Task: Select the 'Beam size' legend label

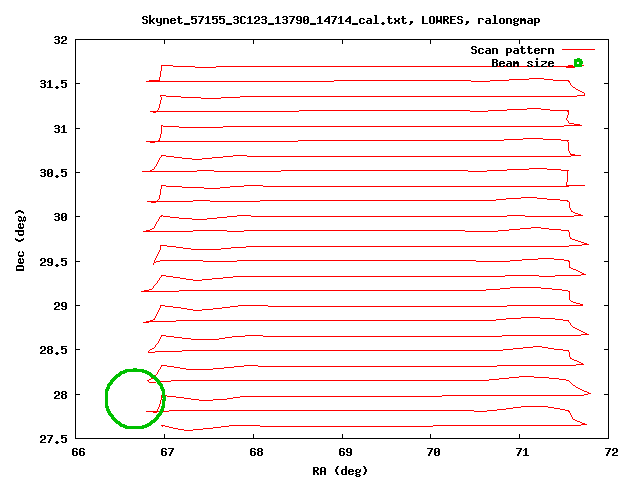Action: pos(522,63)
